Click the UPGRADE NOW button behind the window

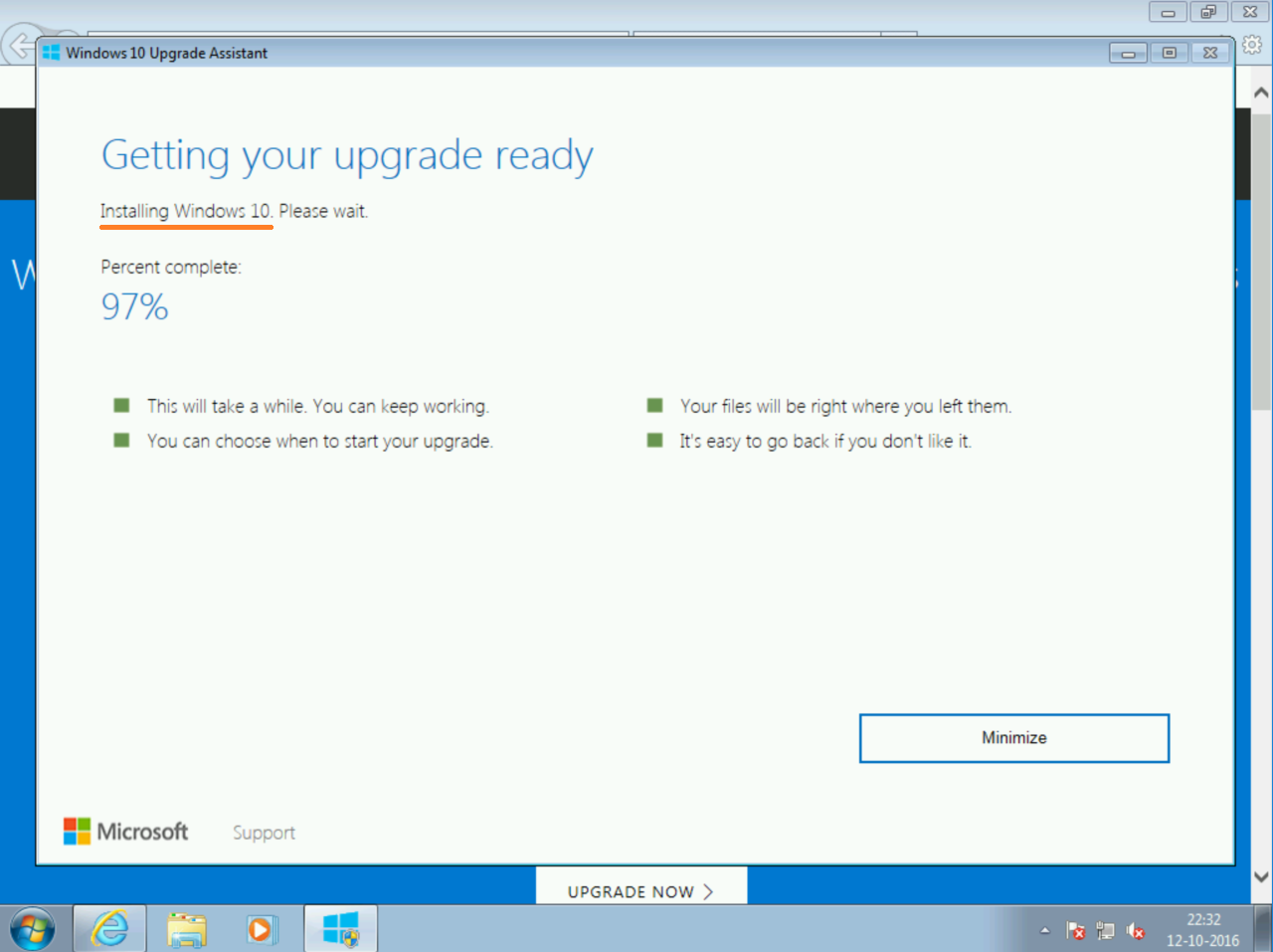coord(640,891)
